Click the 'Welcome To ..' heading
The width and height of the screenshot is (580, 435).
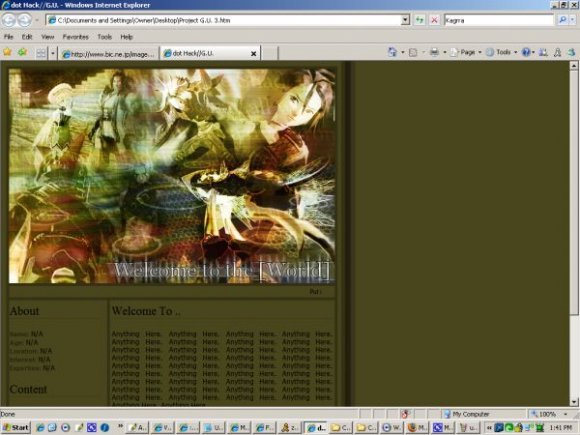[x=146, y=311]
